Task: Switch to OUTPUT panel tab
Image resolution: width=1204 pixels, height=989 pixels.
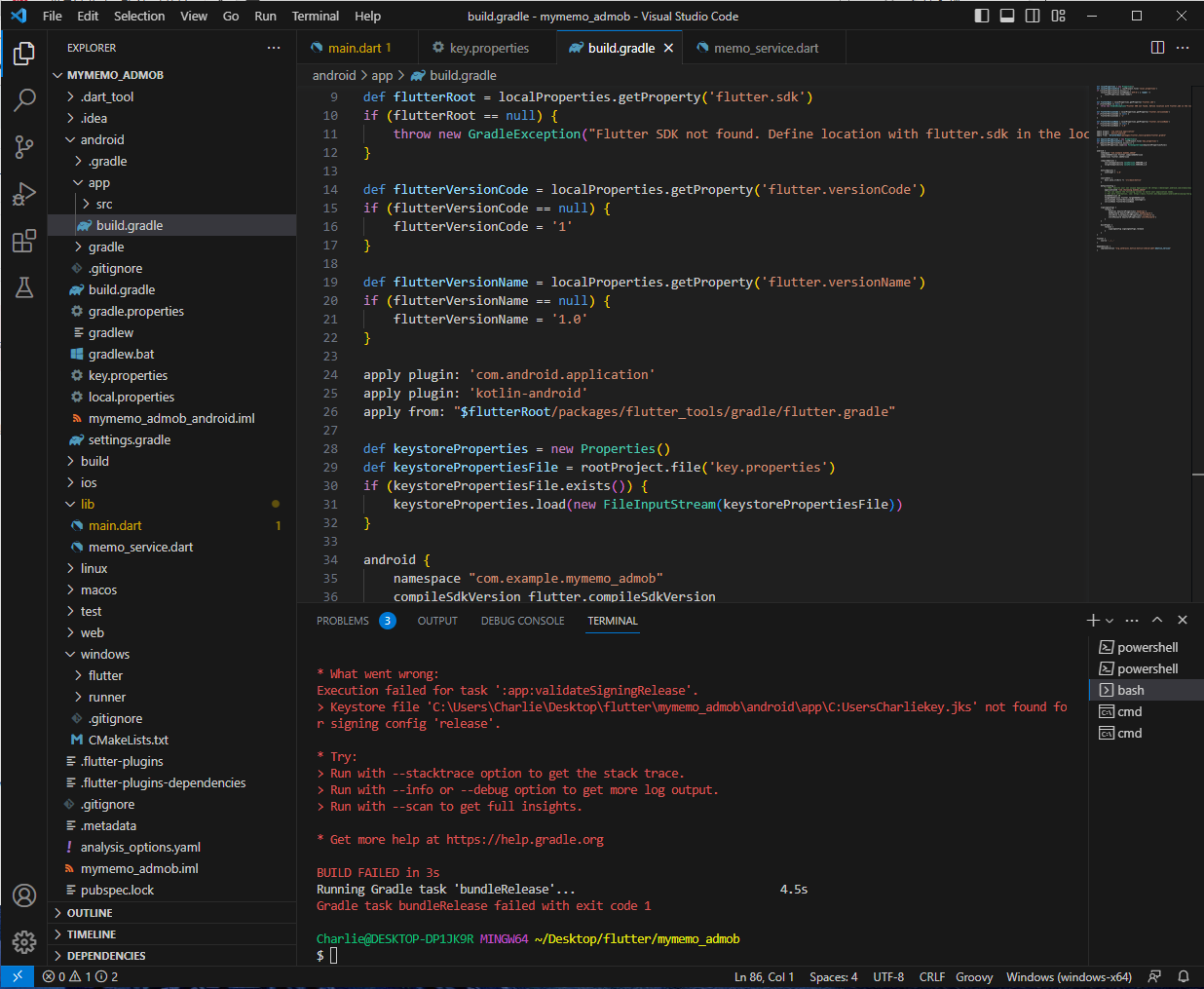Action: point(437,621)
